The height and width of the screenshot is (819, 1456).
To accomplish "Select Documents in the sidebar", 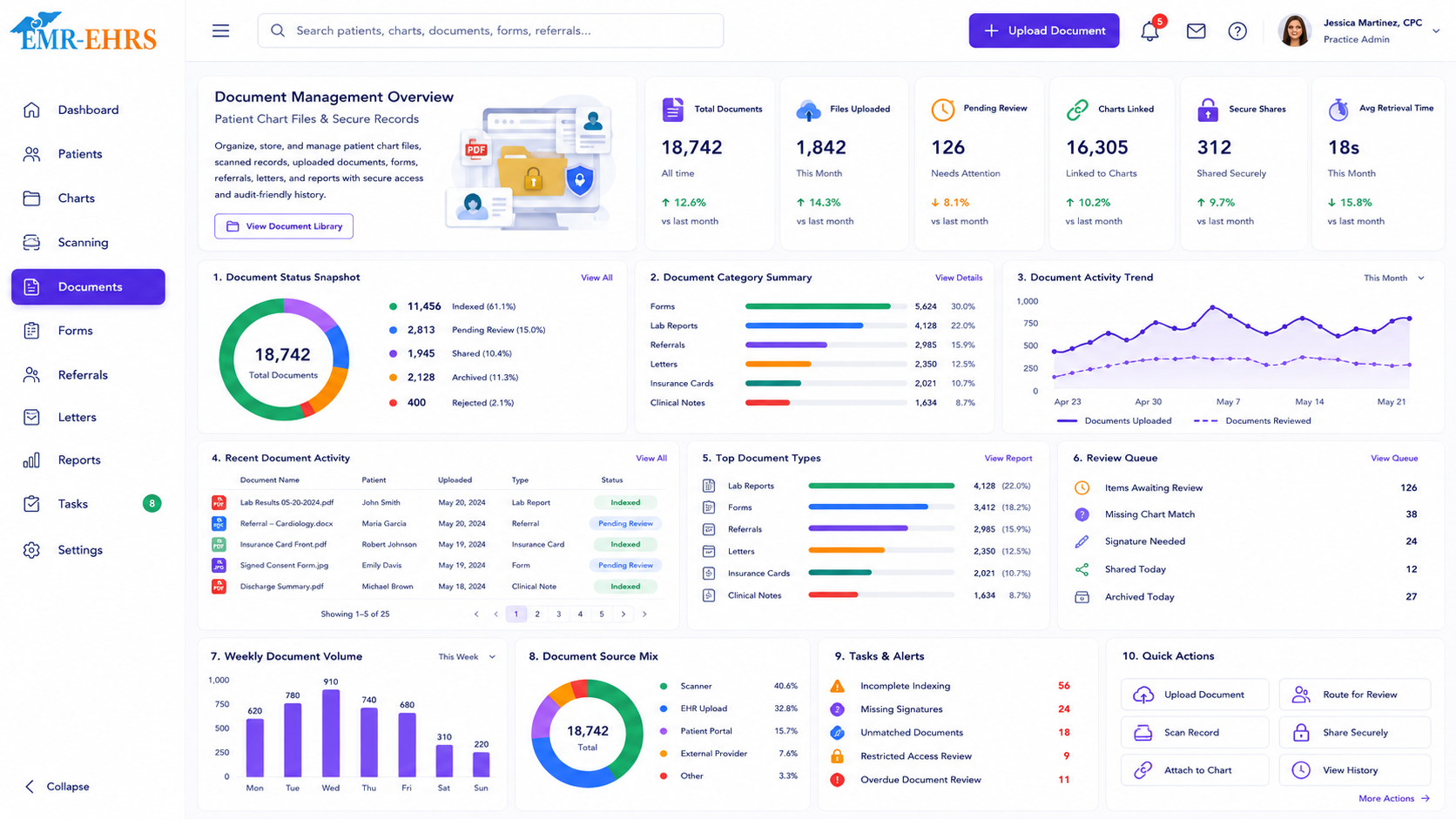I will pyautogui.click(x=88, y=287).
